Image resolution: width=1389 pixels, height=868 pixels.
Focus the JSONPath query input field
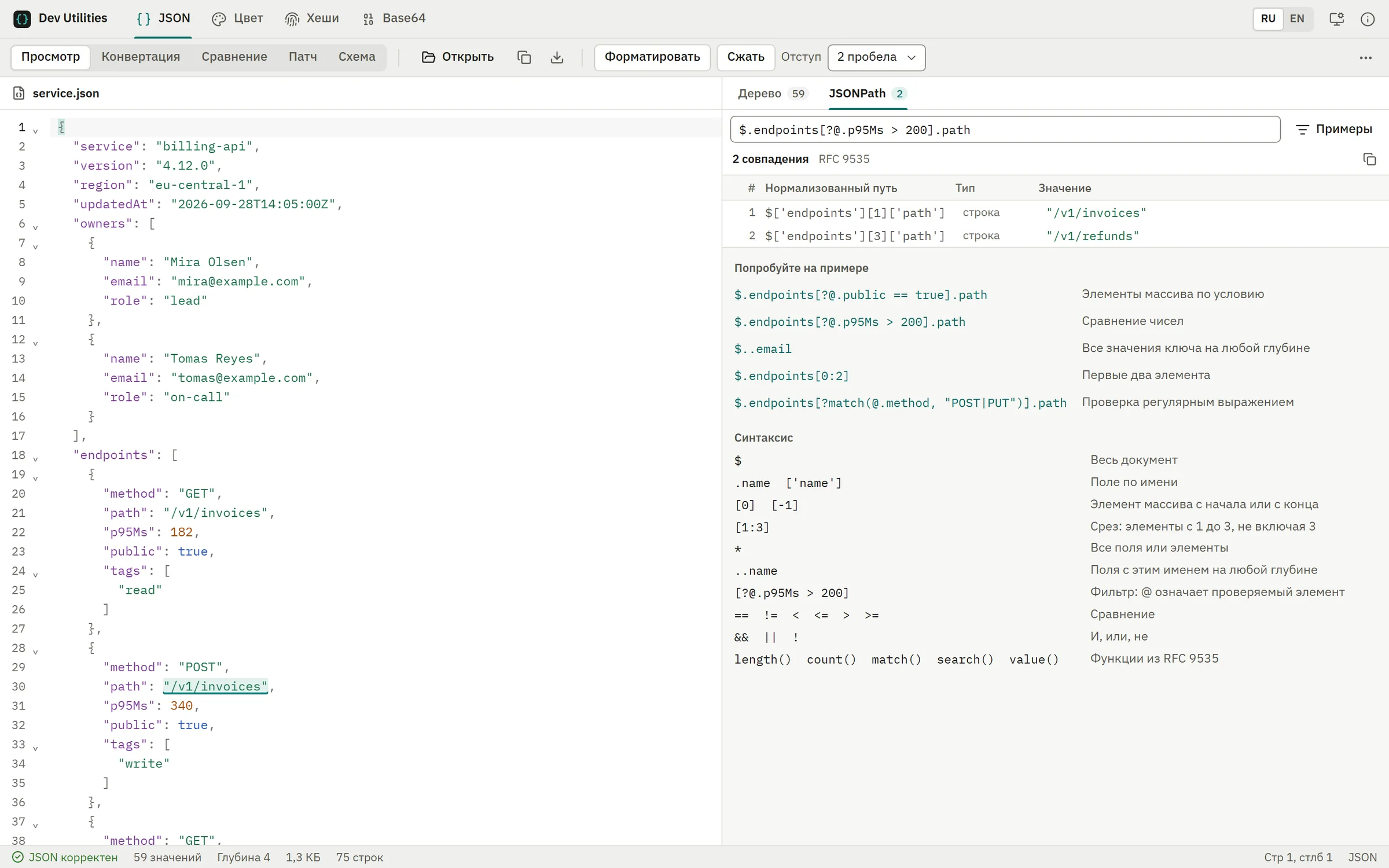click(x=1005, y=130)
